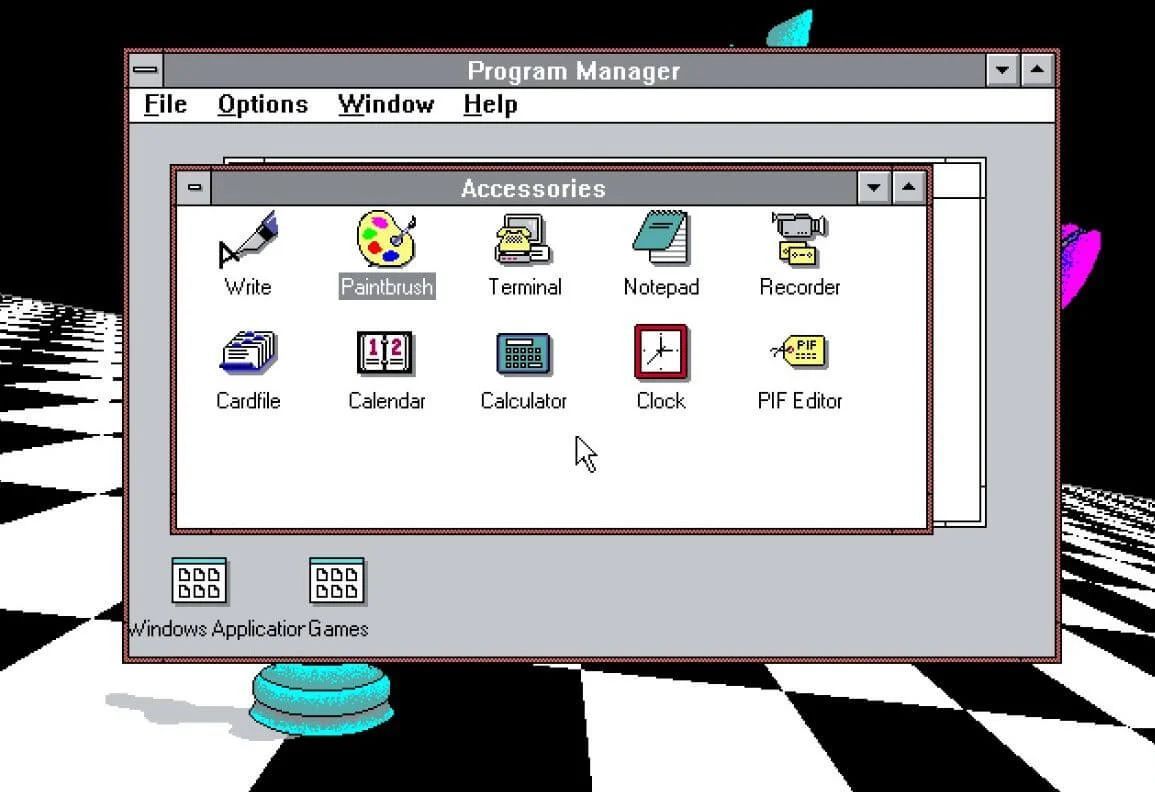Viewport: 1155px width, 792px height.
Task: Open the Games program group icon
Action: coord(337,581)
